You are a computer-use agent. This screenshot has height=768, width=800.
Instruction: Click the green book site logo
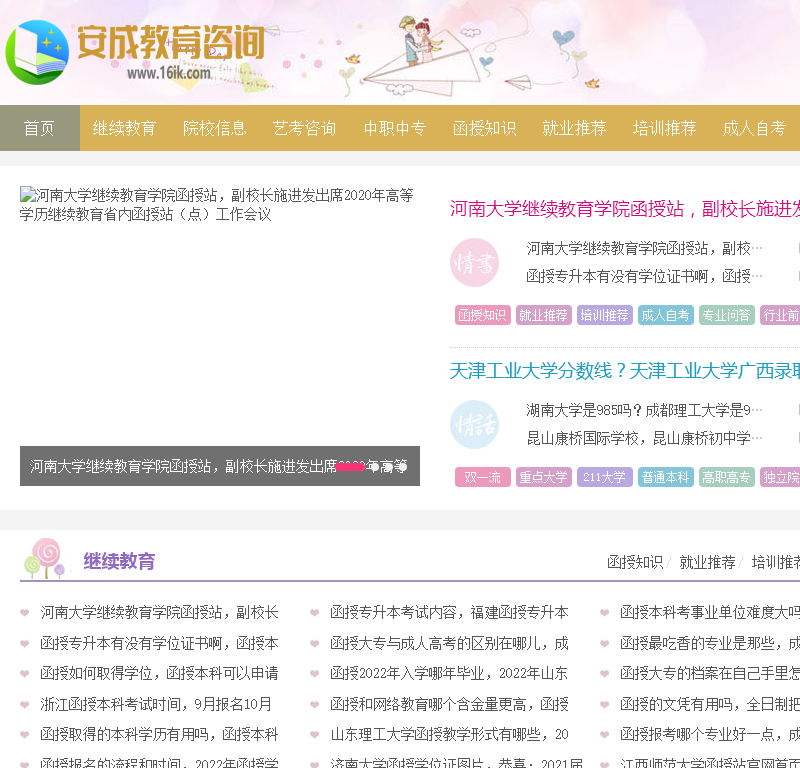tap(37, 52)
